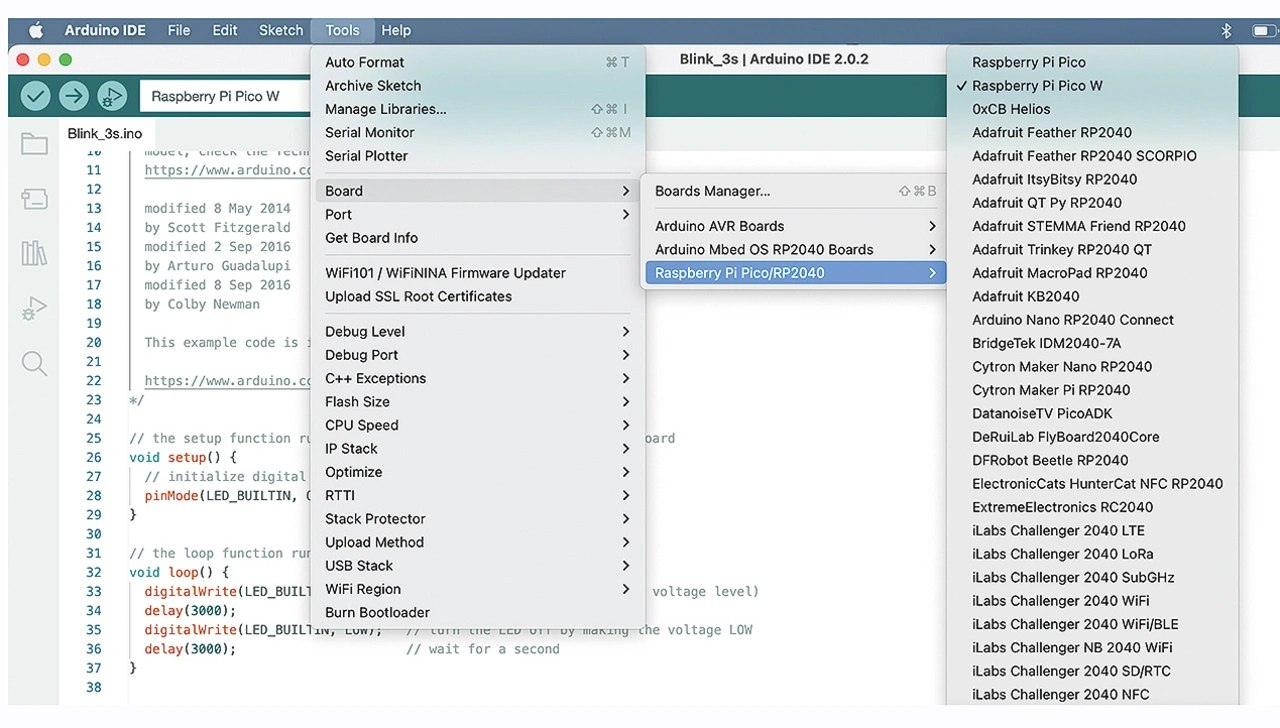This screenshot has height=728, width=1280.
Task: Click the Apple logo menu
Action: (36, 30)
